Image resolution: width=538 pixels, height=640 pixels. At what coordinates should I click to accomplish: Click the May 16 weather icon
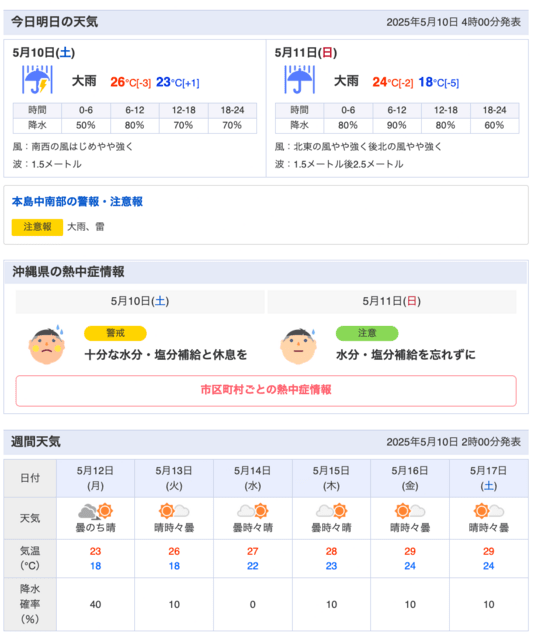pos(410,511)
